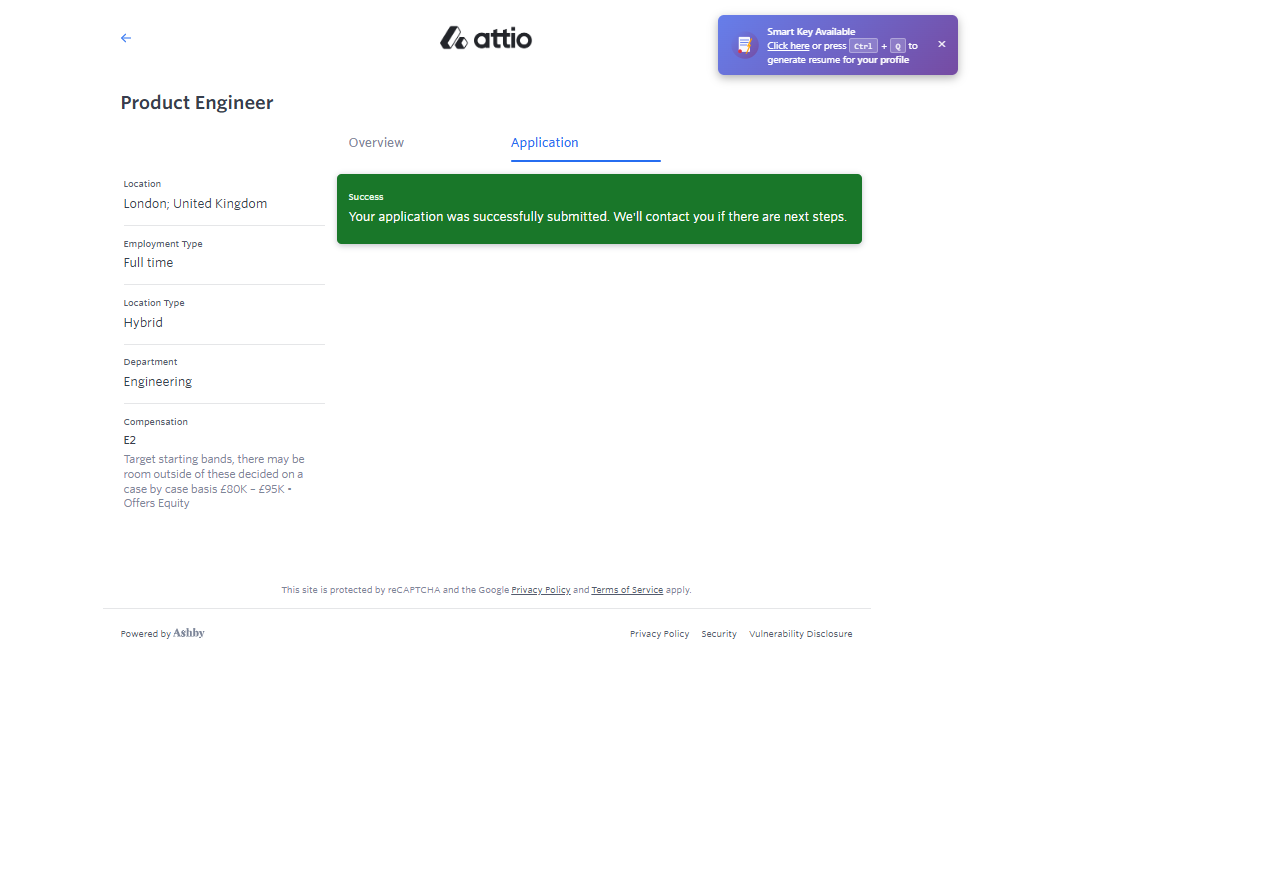Open the Security footer link
Screen dimensions: 1277x878
[x=718, y=634]
